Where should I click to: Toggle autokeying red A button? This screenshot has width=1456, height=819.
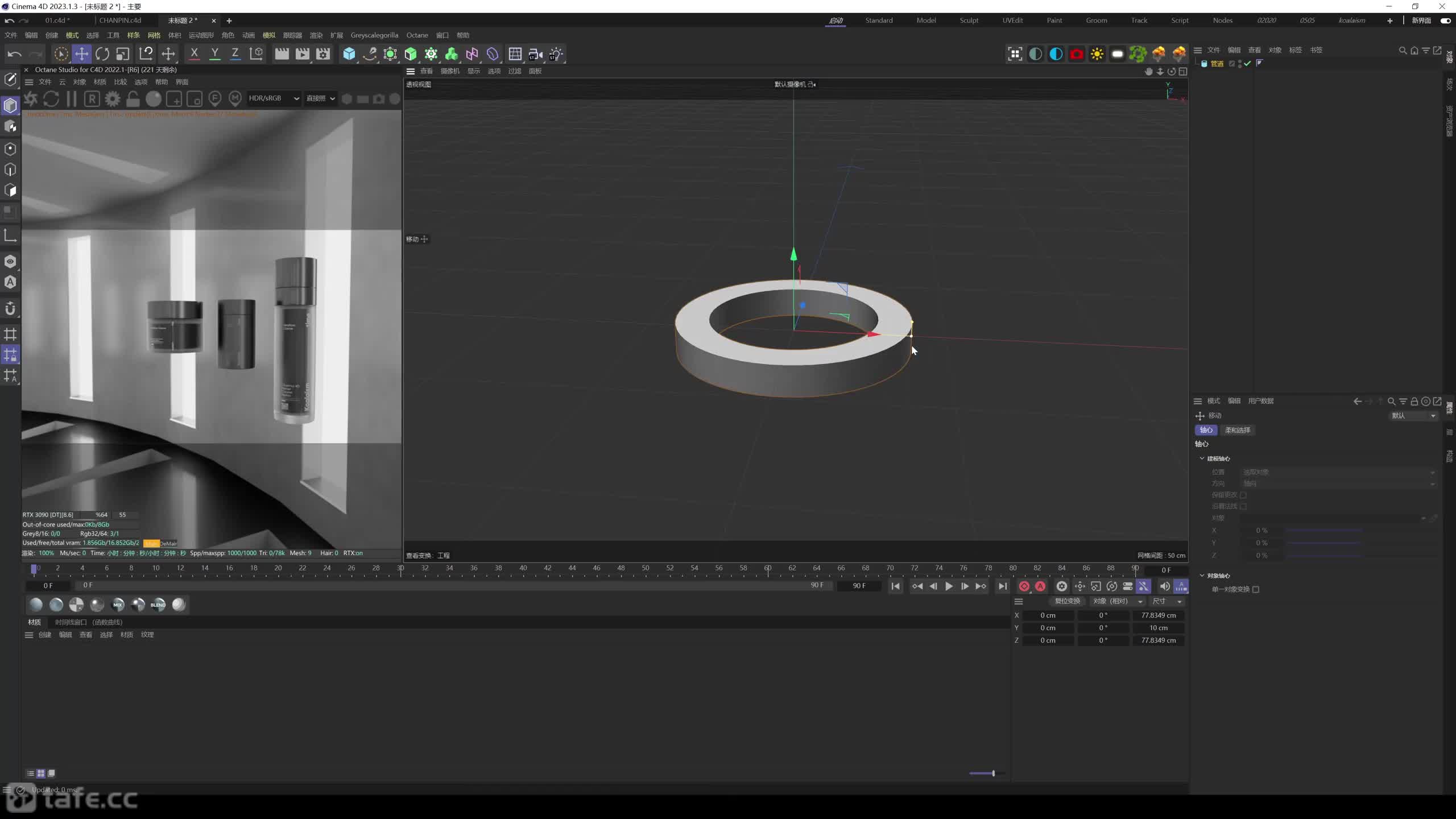tap(1040, 586)
